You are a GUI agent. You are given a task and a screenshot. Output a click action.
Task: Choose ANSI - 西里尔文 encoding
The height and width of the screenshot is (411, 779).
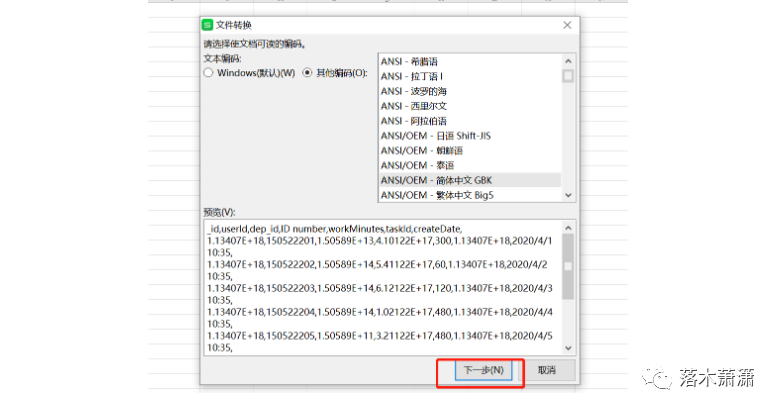[x=470, y=106]
